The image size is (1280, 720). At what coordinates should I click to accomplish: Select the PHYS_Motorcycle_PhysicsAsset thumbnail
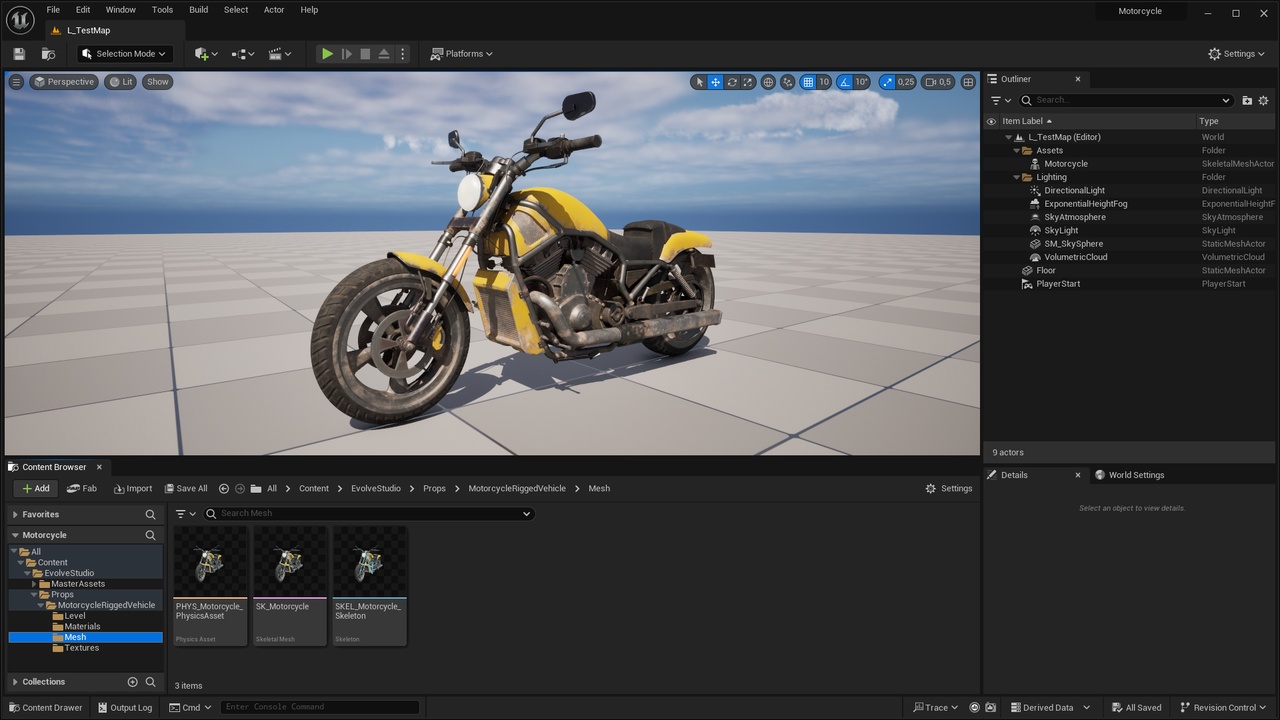(210, 585)
